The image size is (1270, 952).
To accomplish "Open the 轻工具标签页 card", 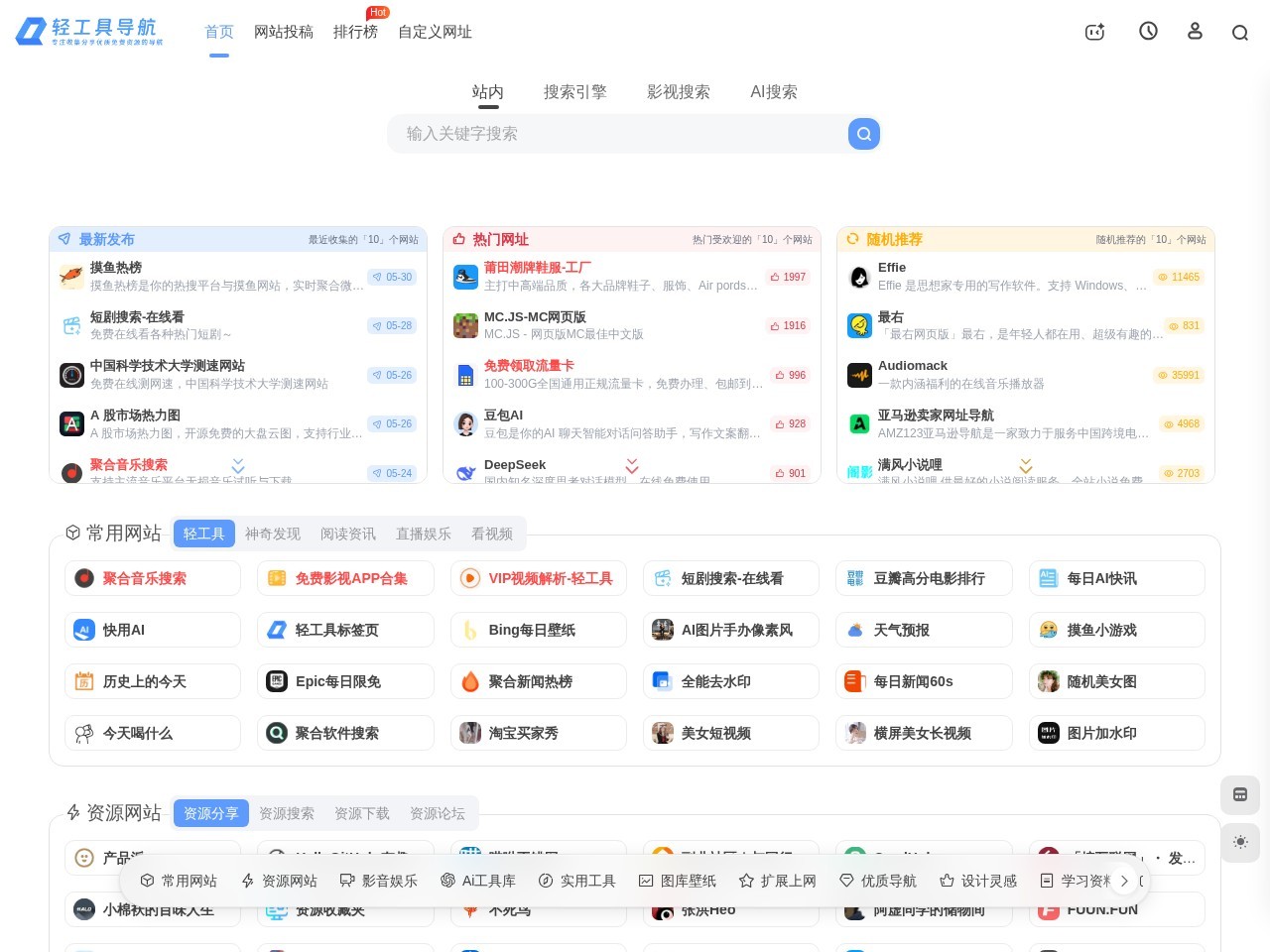I will [345, 630].
